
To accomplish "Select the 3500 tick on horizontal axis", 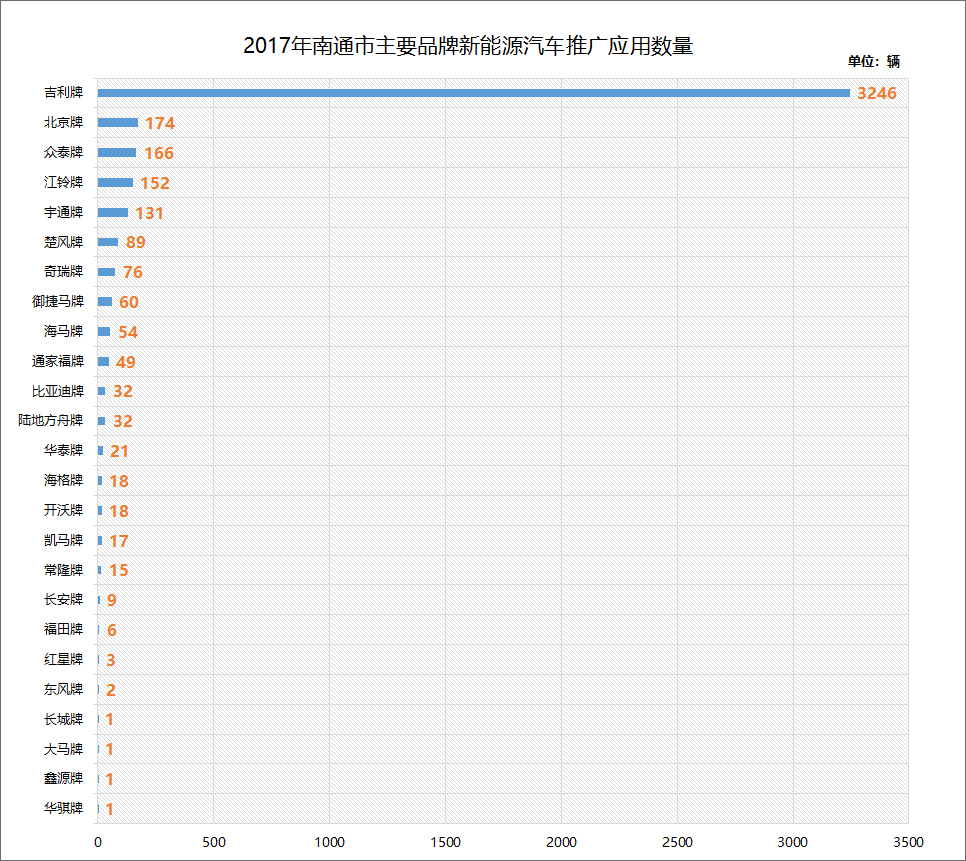I will point(908,841).
